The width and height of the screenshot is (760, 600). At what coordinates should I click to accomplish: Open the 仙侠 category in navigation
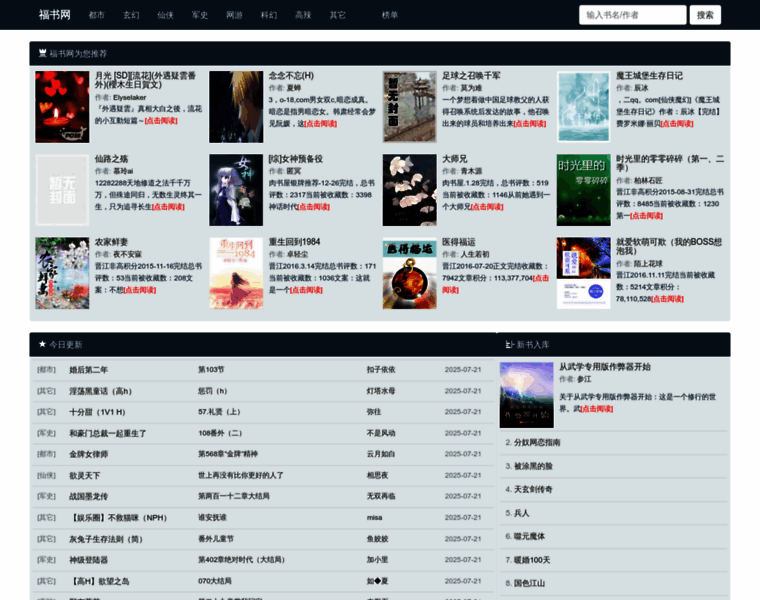tap(165, 15)
